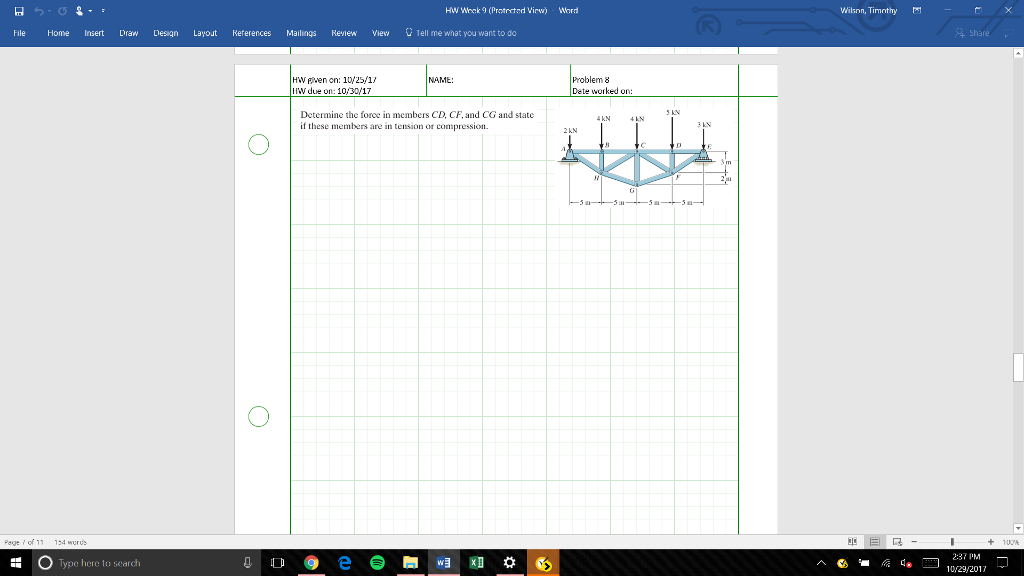
Task: Open the Undo history dropdown arrow
Action: [49, 10]
